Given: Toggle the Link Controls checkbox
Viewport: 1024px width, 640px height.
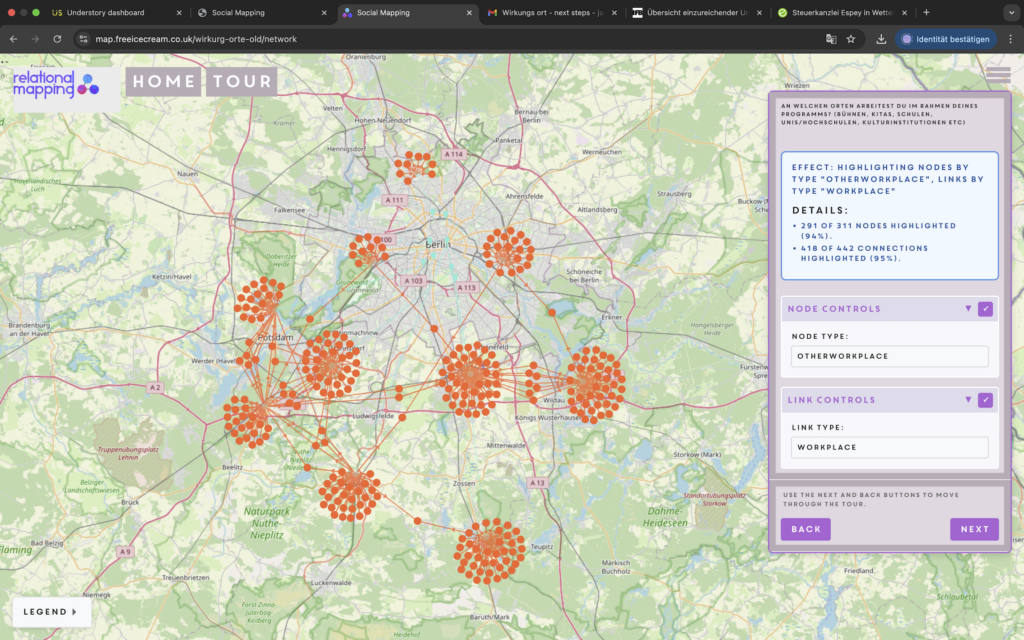Looking at the screenshot, I should 985,400.
